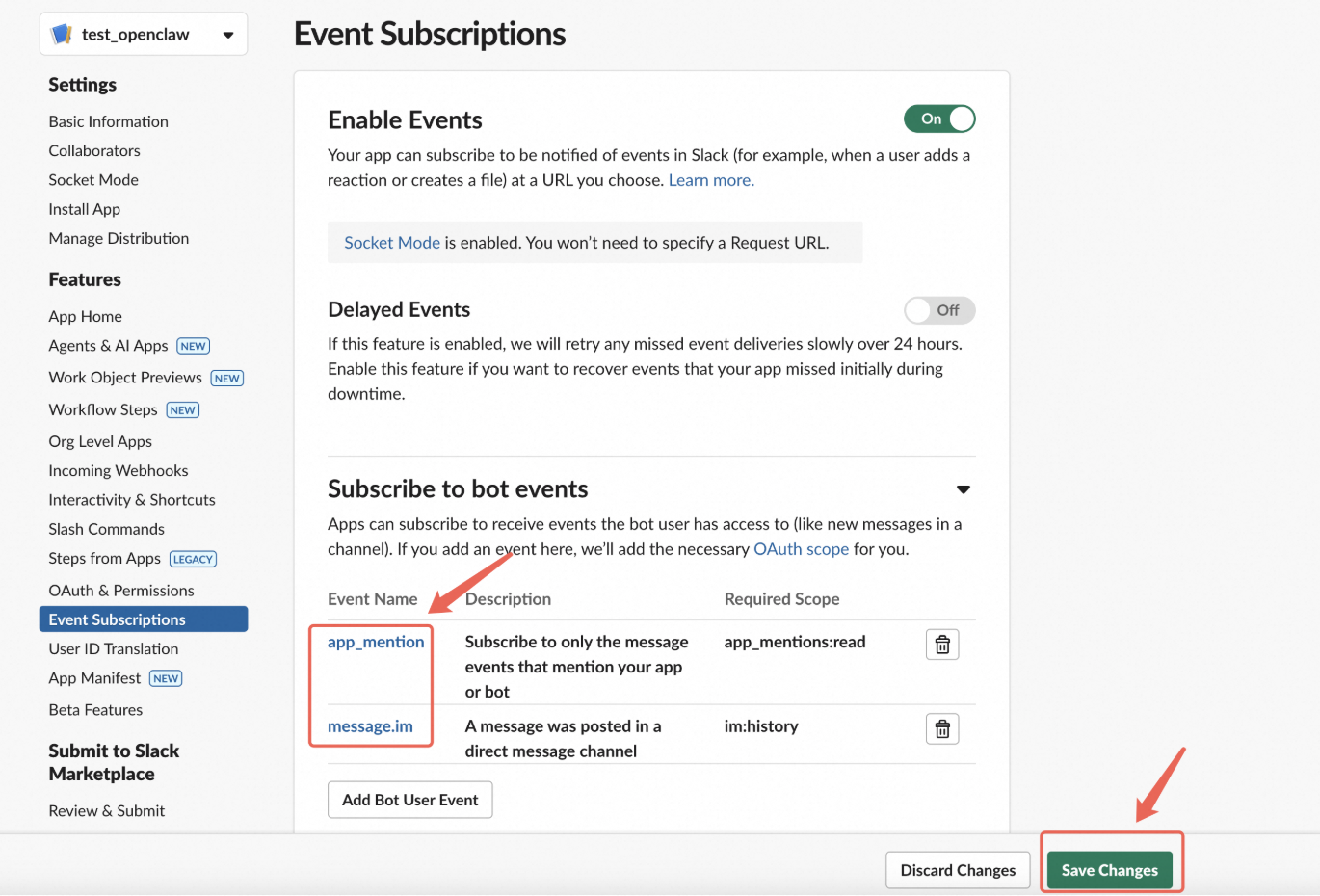Navigate to Org Level Apps

click(x=100, y=441)
